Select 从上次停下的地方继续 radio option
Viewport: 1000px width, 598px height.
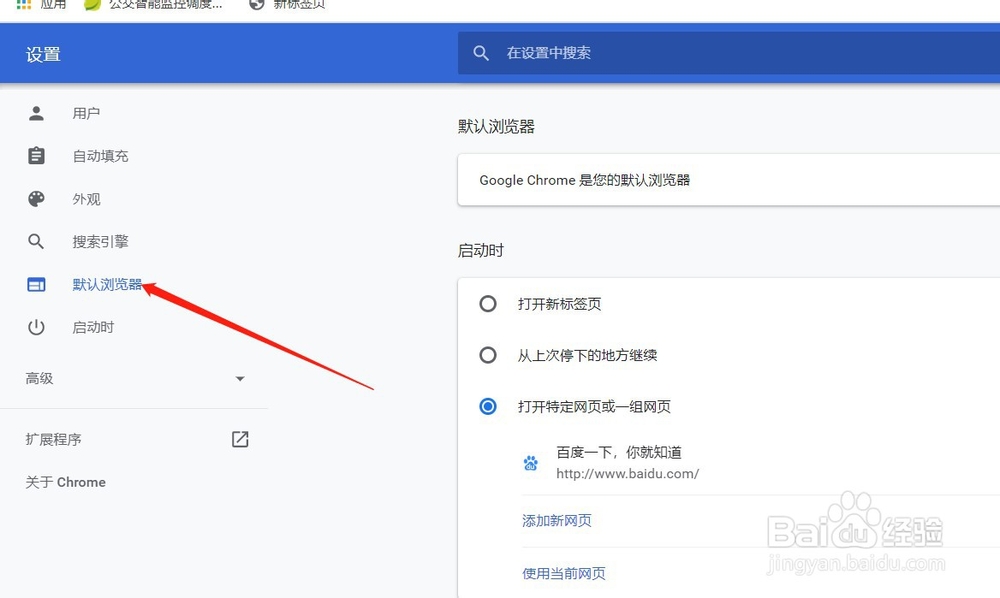coord(488,355)
